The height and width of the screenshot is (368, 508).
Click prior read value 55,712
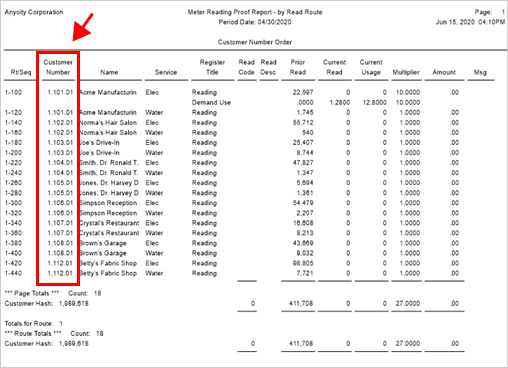tap(303, 122)
